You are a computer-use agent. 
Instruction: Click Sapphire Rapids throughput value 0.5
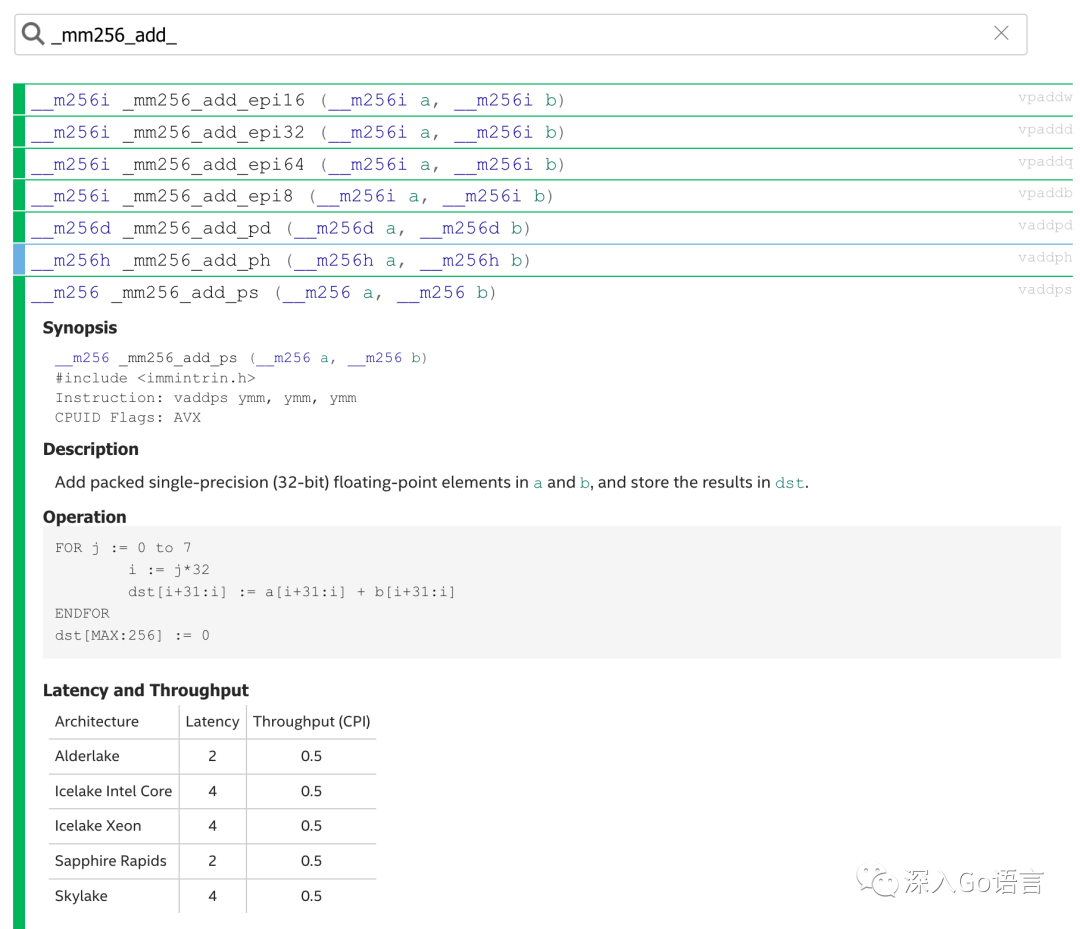click(x=311, y=861)
